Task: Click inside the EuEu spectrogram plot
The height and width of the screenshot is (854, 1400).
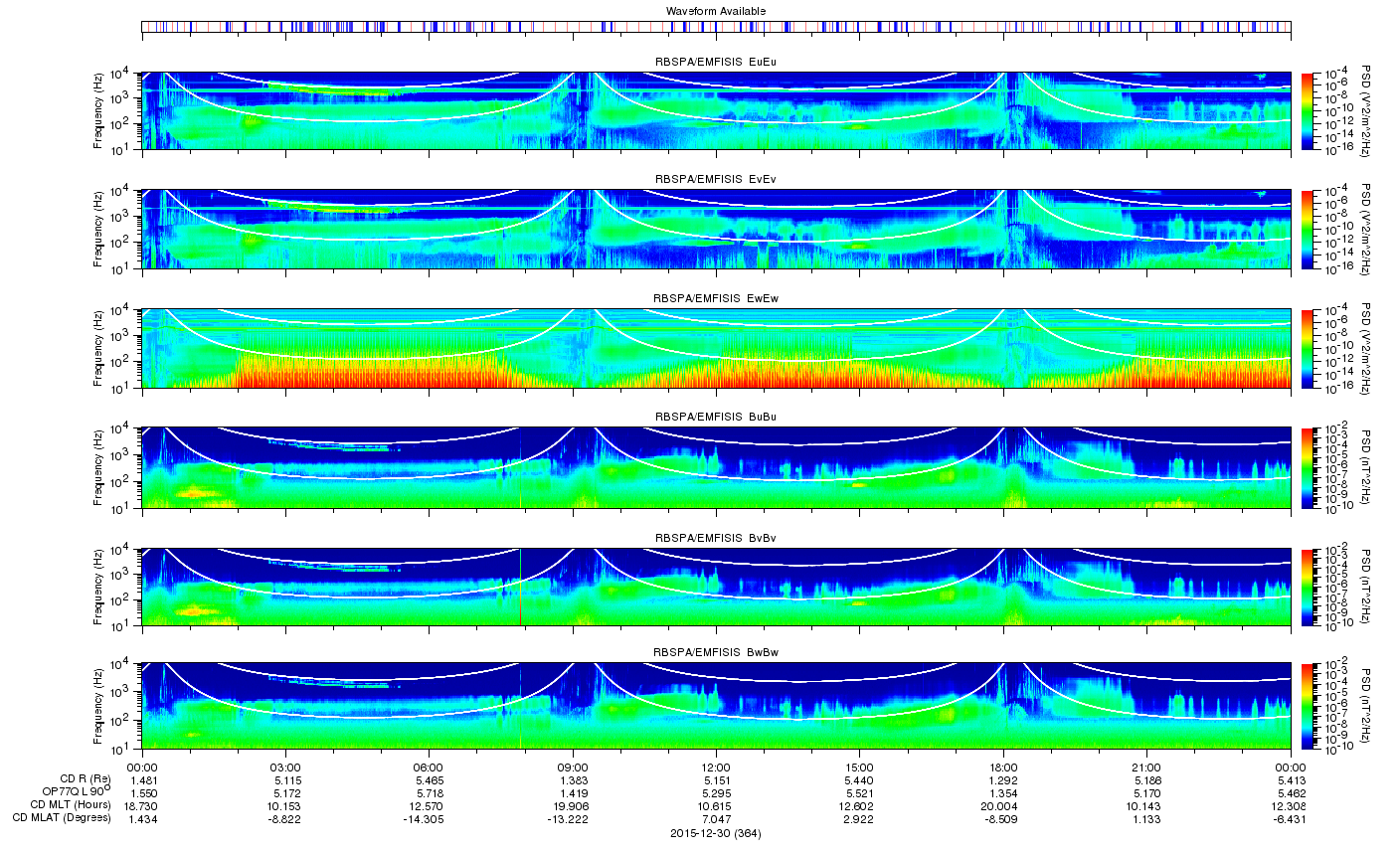Action: pyautogui.click(x=716, y=110)
